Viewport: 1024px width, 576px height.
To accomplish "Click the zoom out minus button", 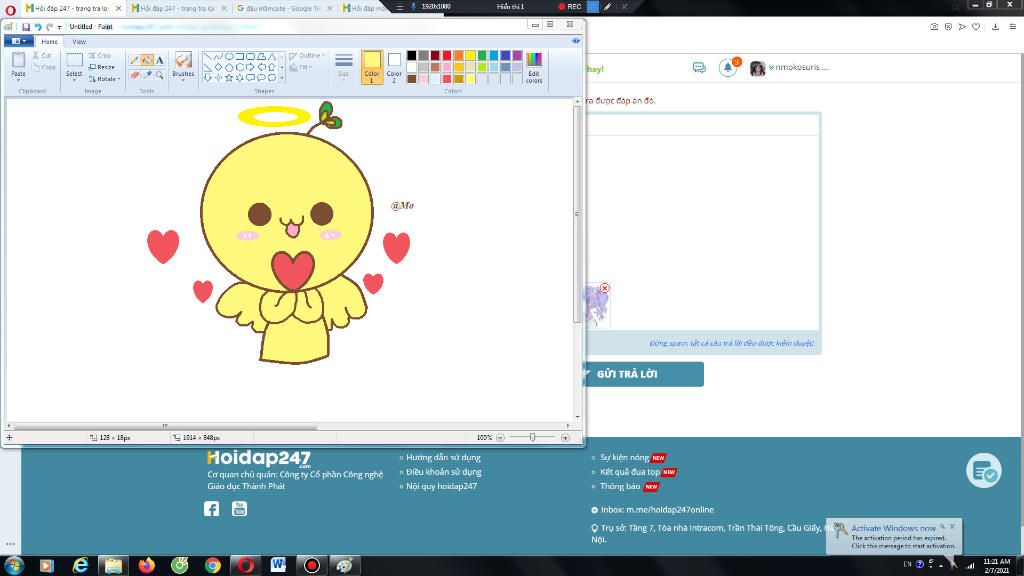I will click(x=500, y=438).
